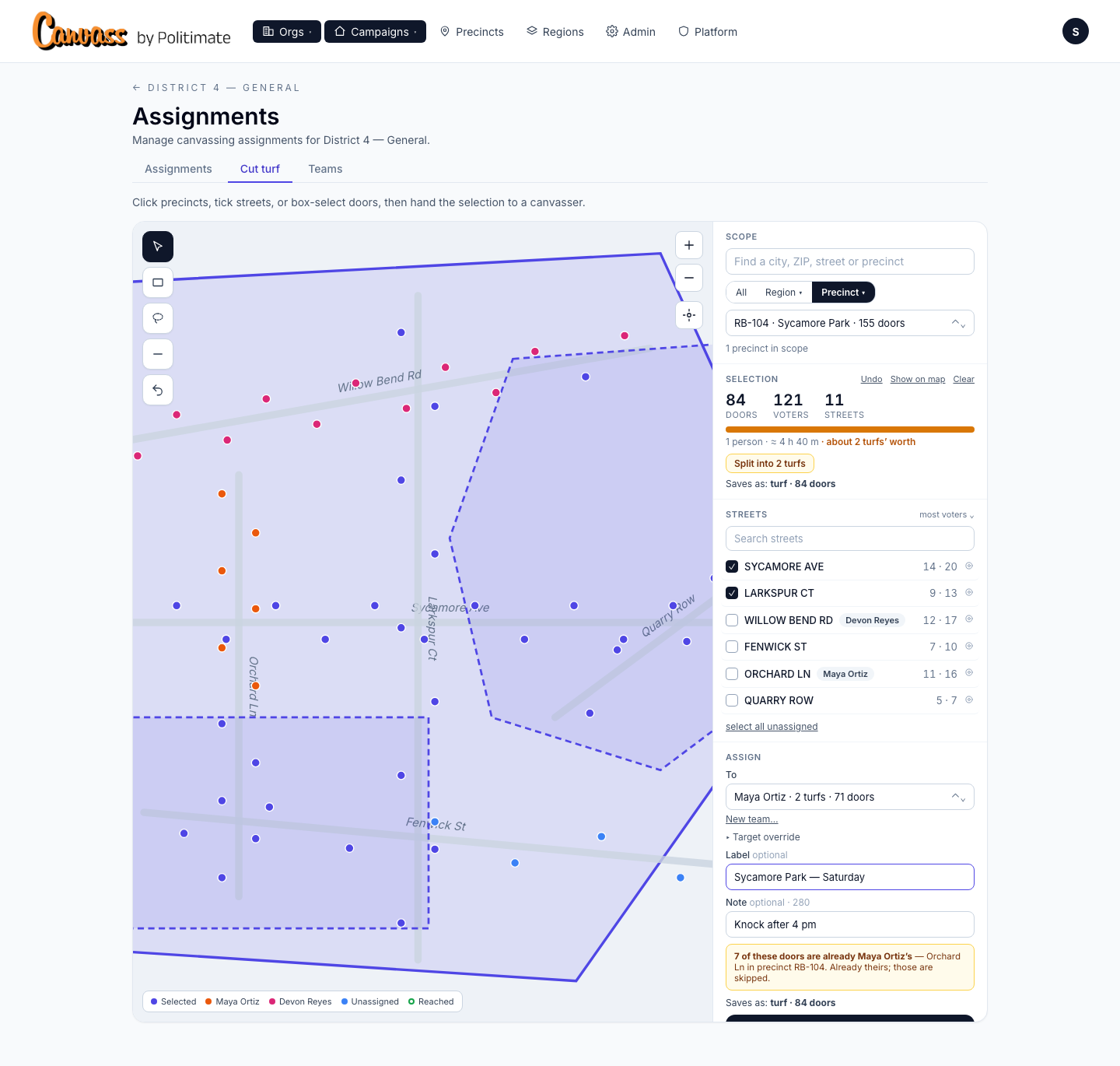Open Precincts in the top navigation
This screenshot has height=1066, width=1120.
472,32
